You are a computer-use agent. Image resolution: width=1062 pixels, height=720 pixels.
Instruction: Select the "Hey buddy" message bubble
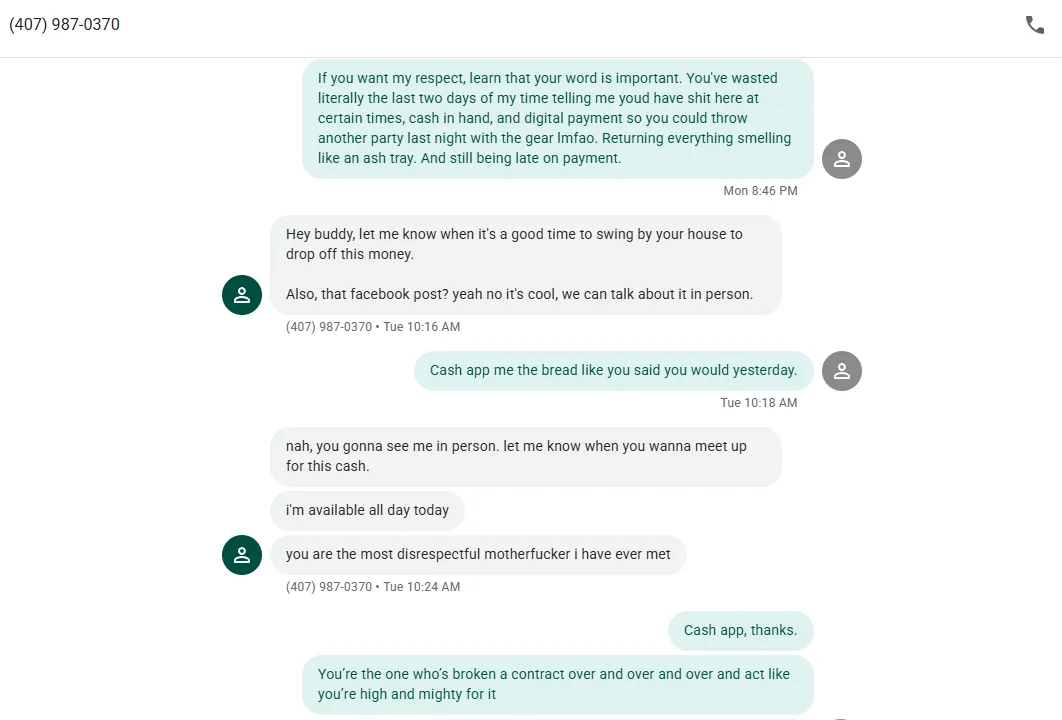525,264
